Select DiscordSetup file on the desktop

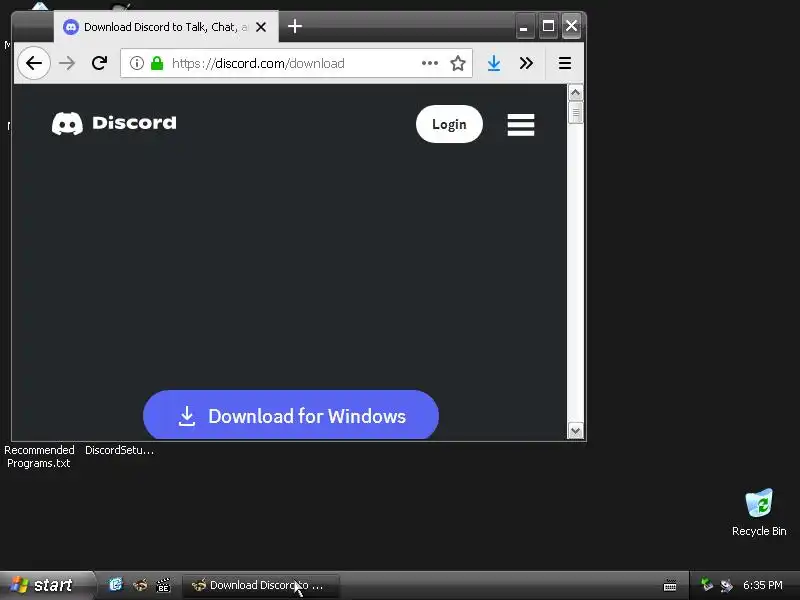coord(119,450)
